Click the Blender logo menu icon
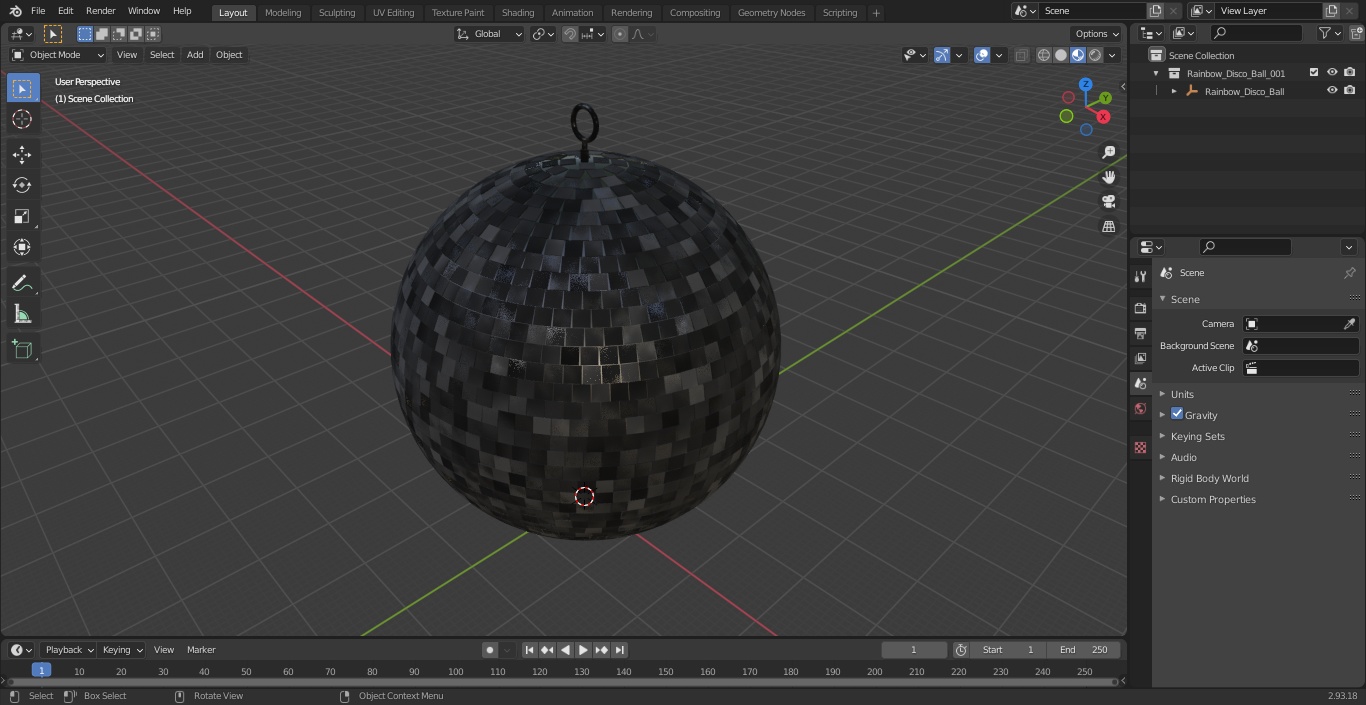The height and width of the screenshot is (705, 1366). [15, 11]
